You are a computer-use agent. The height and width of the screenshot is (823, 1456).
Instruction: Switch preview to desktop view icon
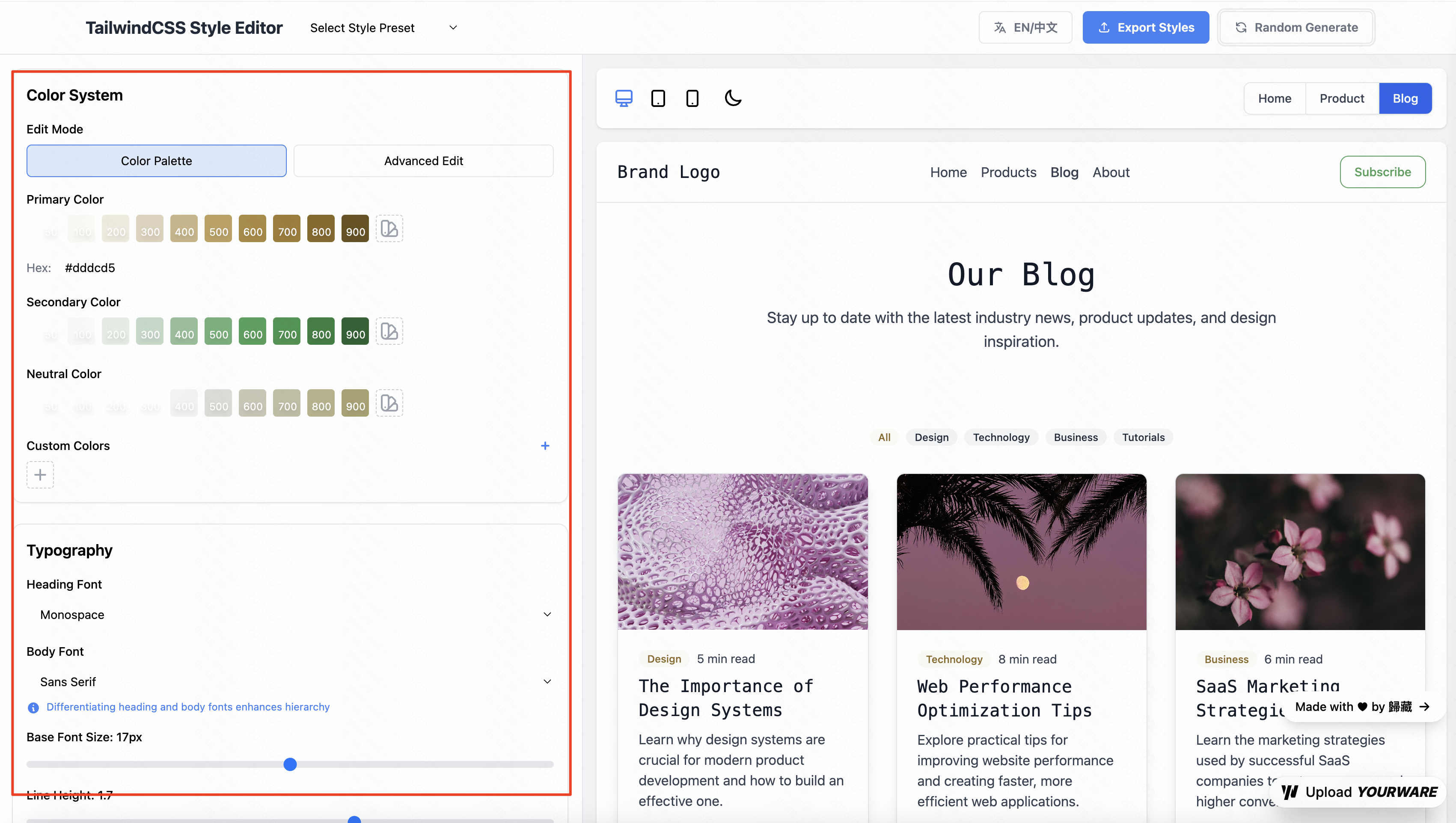point(624,98)
